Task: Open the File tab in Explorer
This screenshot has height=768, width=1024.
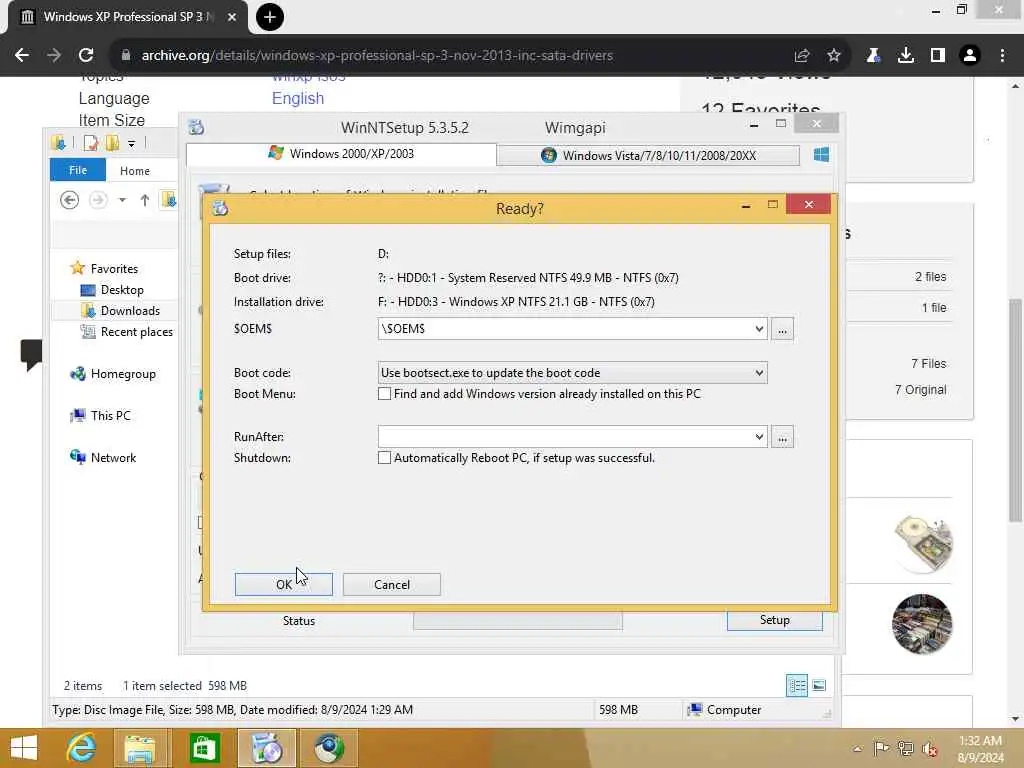Action: 78,170
